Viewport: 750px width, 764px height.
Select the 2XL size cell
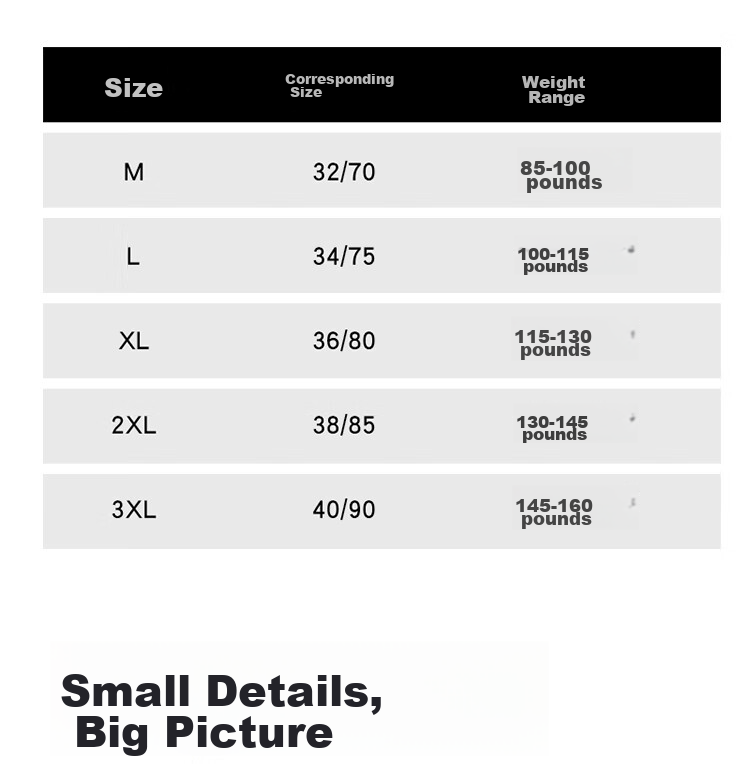(134, 425)
